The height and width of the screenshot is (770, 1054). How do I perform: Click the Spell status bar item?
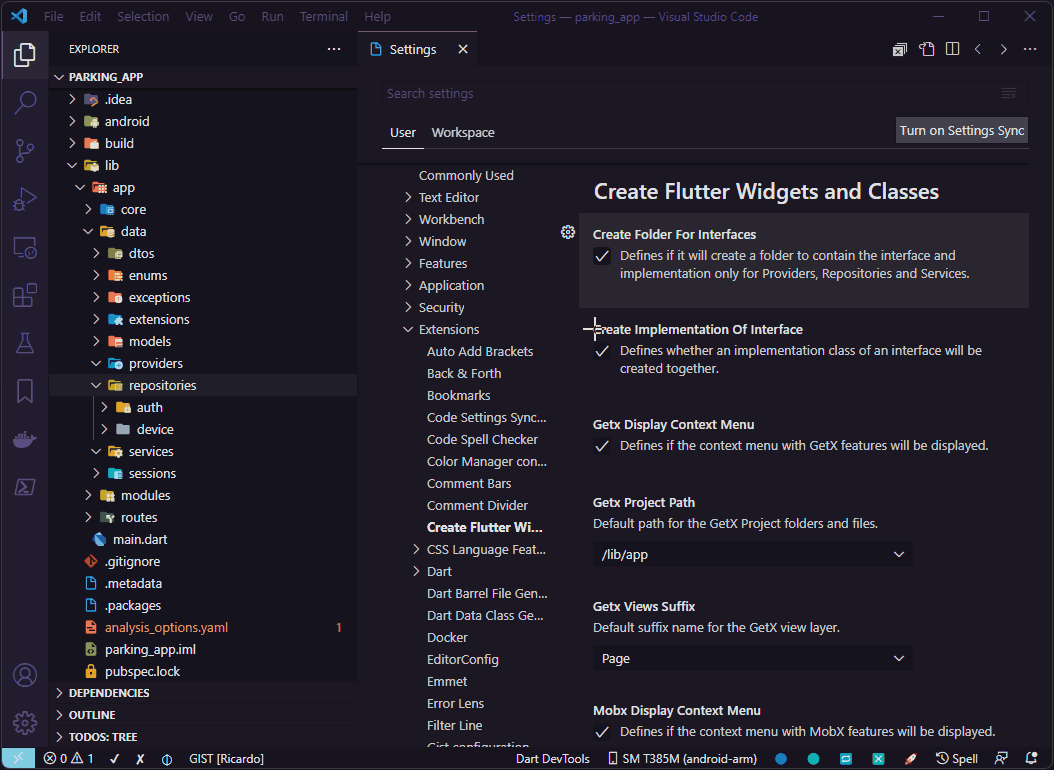[957, 759]
